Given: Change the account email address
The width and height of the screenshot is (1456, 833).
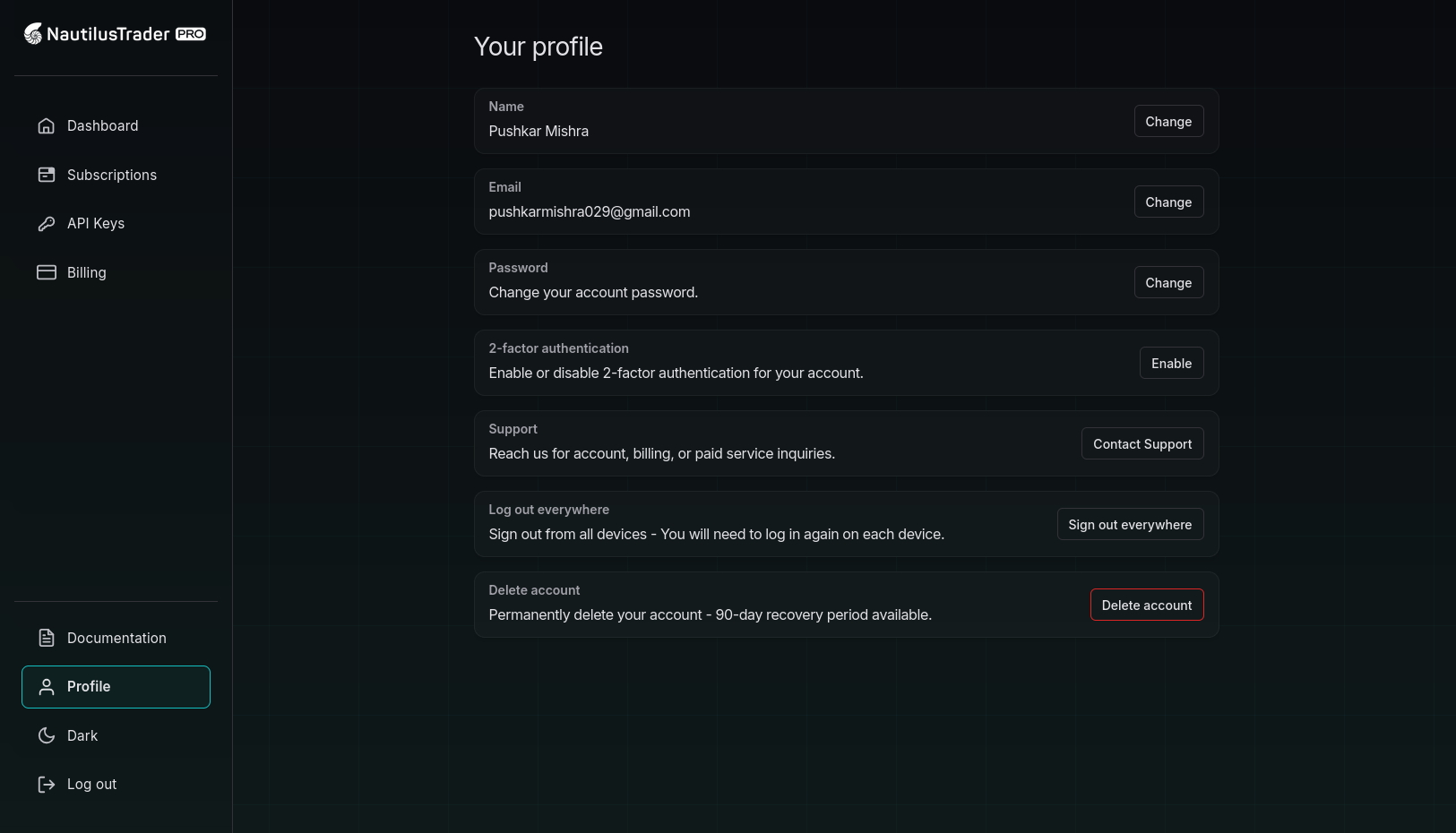Looking at the screenshot, I should (1168, 202).
